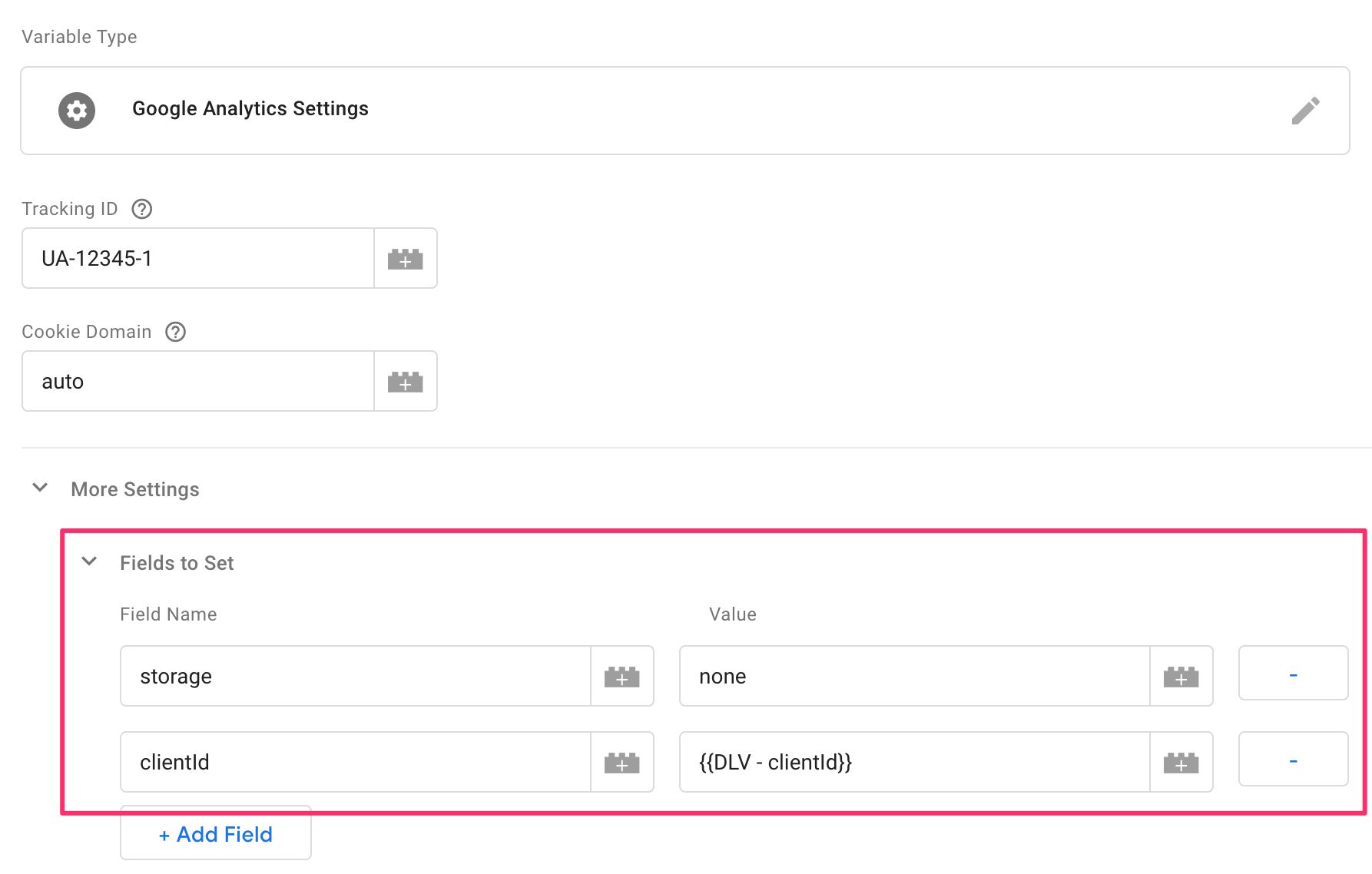Click the Google Analytics Settings gear icon

tap(77, 111)
